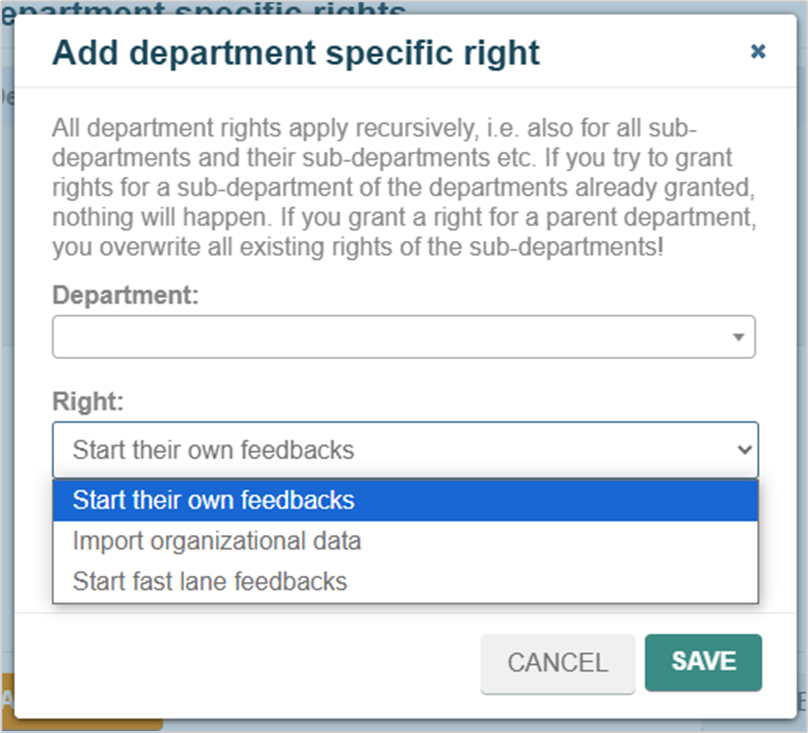The image size is (808, 733).
Task: Save the department specific right
Action: (x=703, y=662)
